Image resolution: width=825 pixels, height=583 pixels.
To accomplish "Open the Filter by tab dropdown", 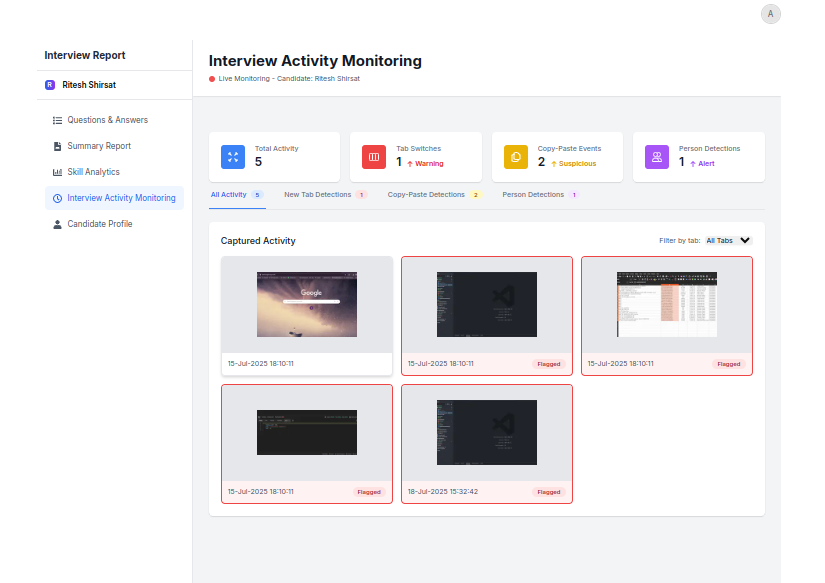I will pos(728,241).
